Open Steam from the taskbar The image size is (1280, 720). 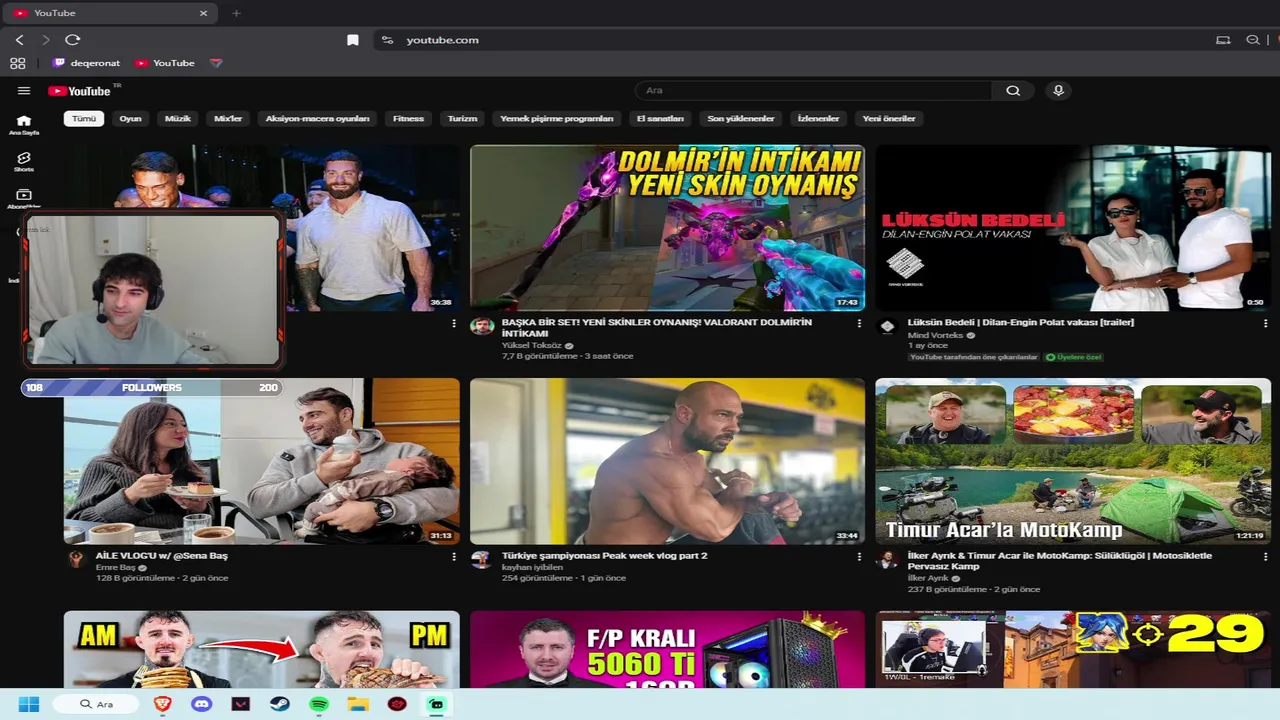click(x=279, y=704)
